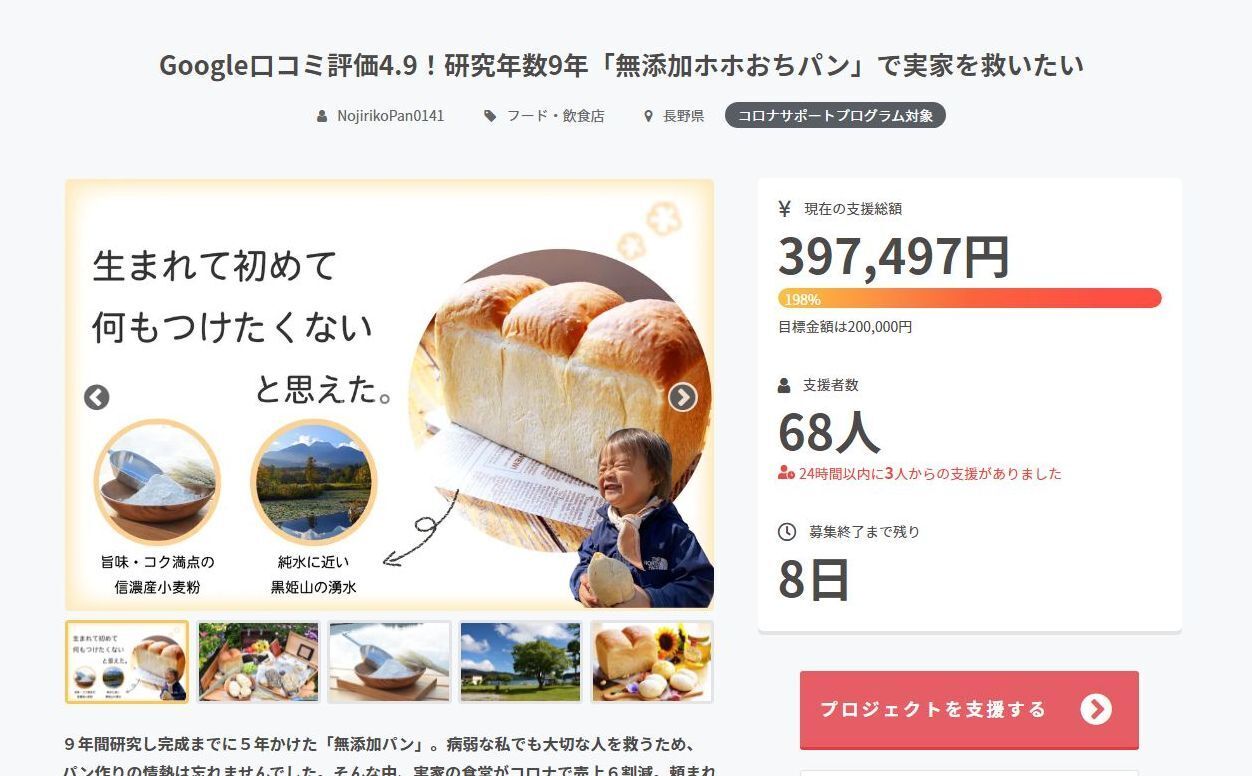Click the arrow circle in the support button
The image size is (1252, 776).
tap(1096, 709)
